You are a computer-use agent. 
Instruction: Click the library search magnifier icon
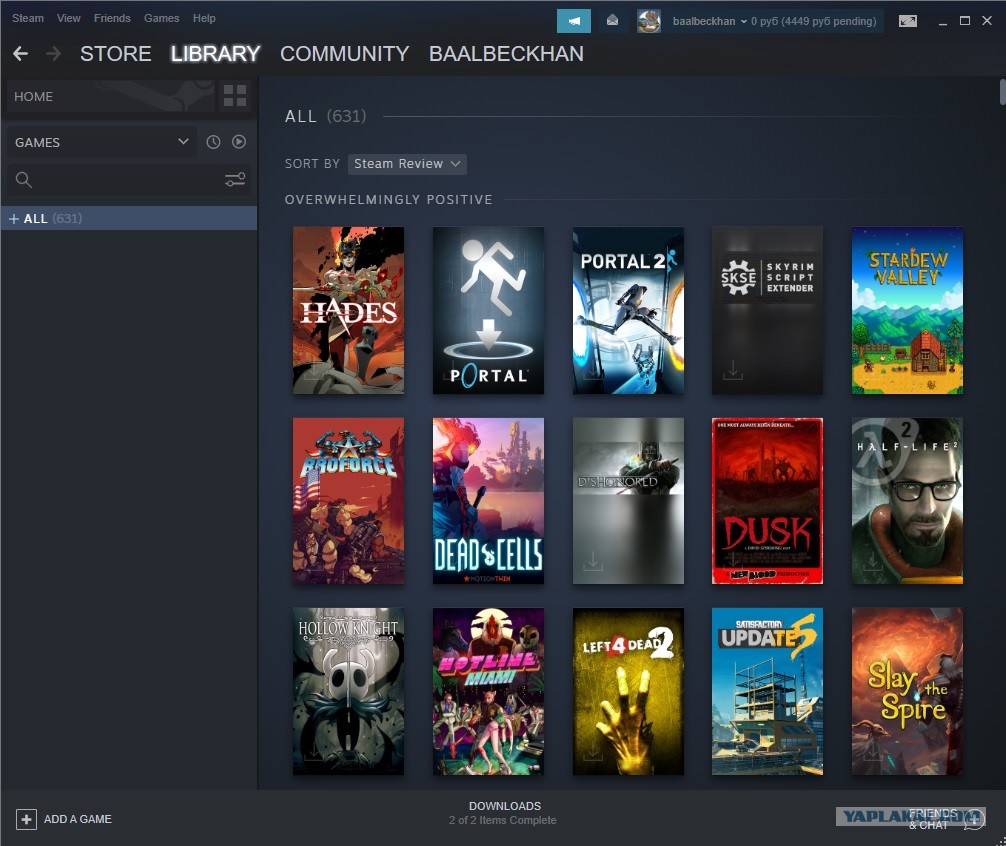tap(24, 180)
